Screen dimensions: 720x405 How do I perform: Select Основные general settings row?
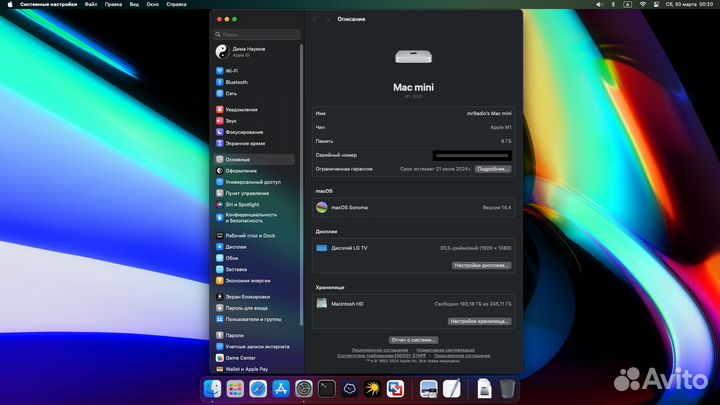pos(255,159)
